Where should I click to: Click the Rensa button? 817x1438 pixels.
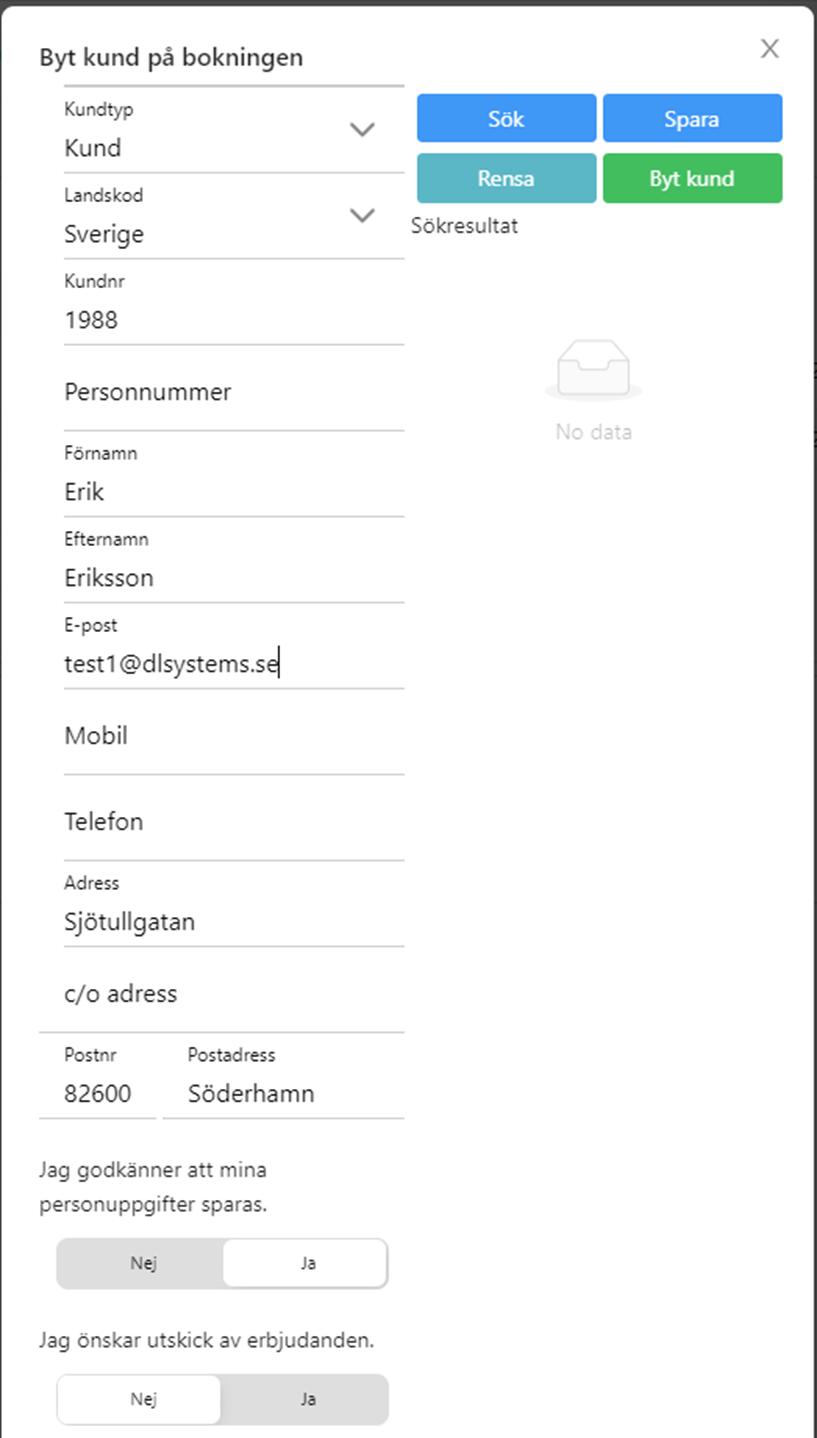click(507, 179)
